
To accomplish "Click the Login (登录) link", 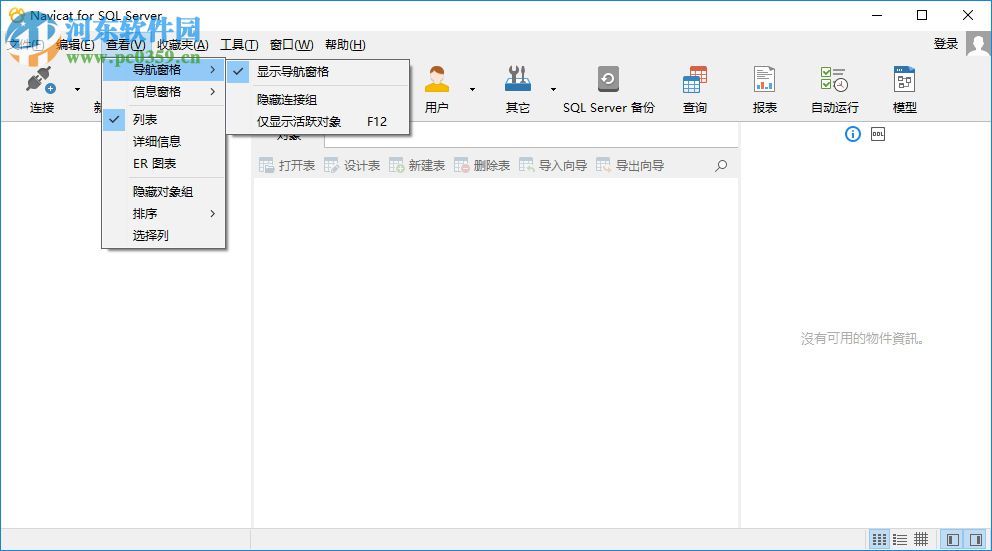I will click(946, 44).
